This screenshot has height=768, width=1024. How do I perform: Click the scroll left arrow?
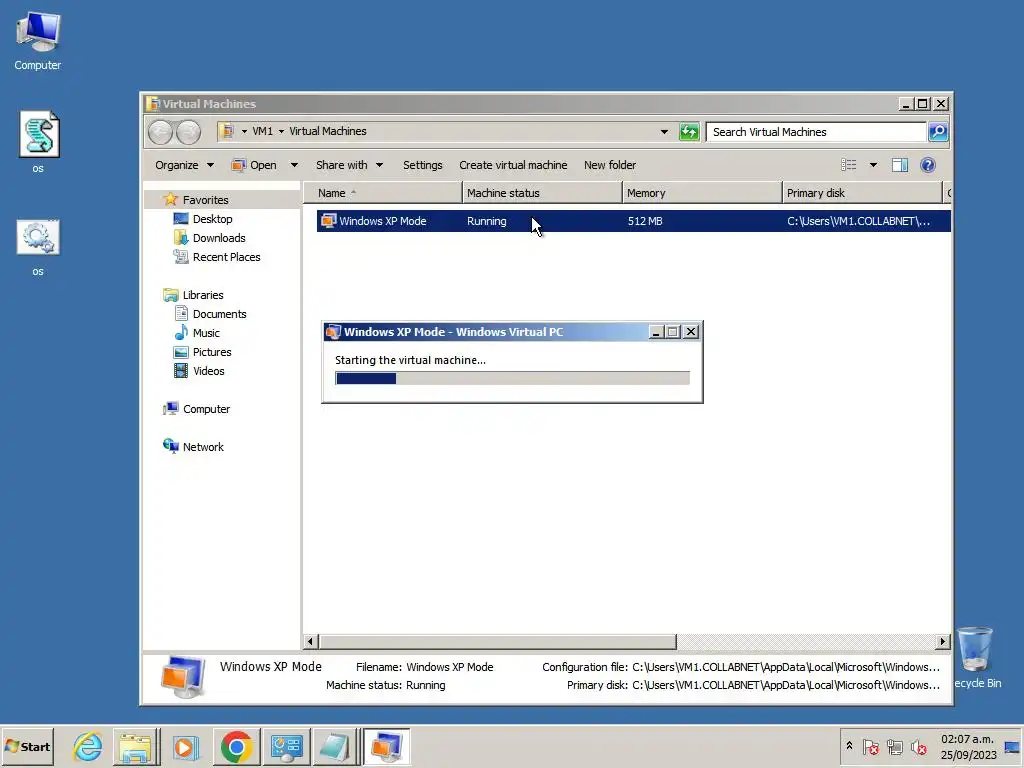click(x=311, y=641)
